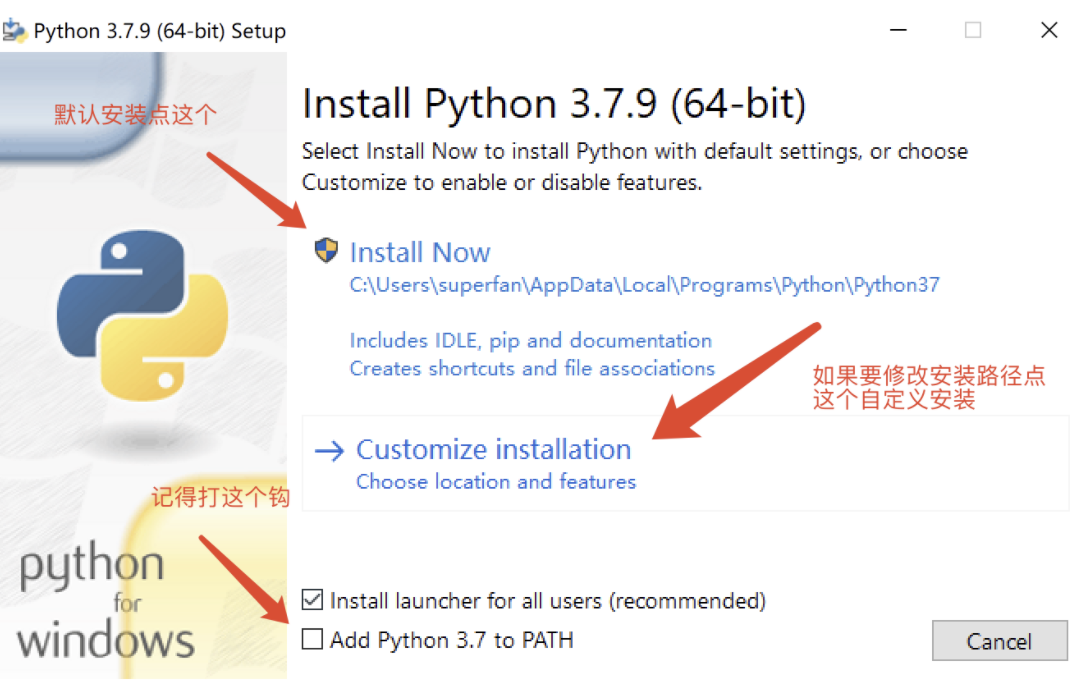The height and width of the screenshot is (680, 1089).
Task: Click the "Choose location and features" subtitle
Action: (x=496, y=482)
